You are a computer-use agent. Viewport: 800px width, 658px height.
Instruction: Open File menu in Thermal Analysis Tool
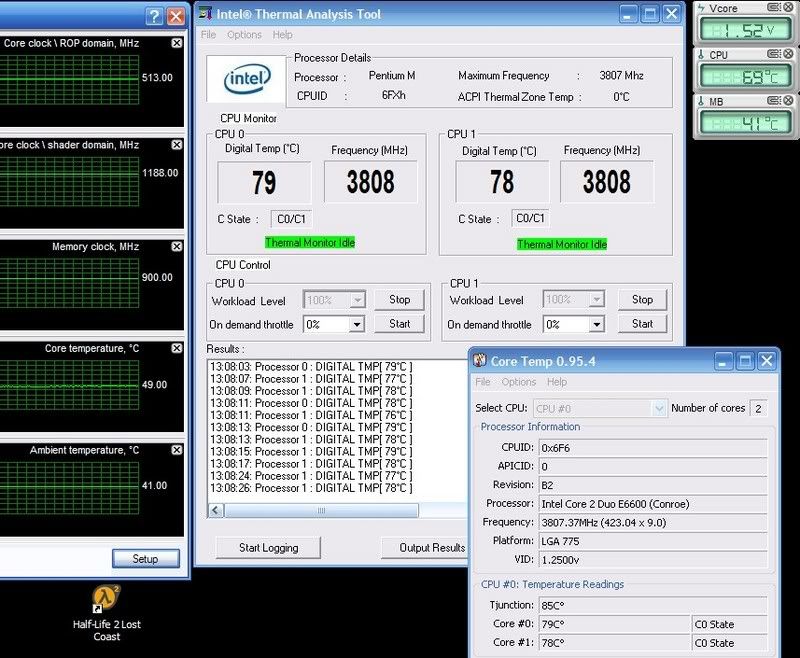(208, 35)
